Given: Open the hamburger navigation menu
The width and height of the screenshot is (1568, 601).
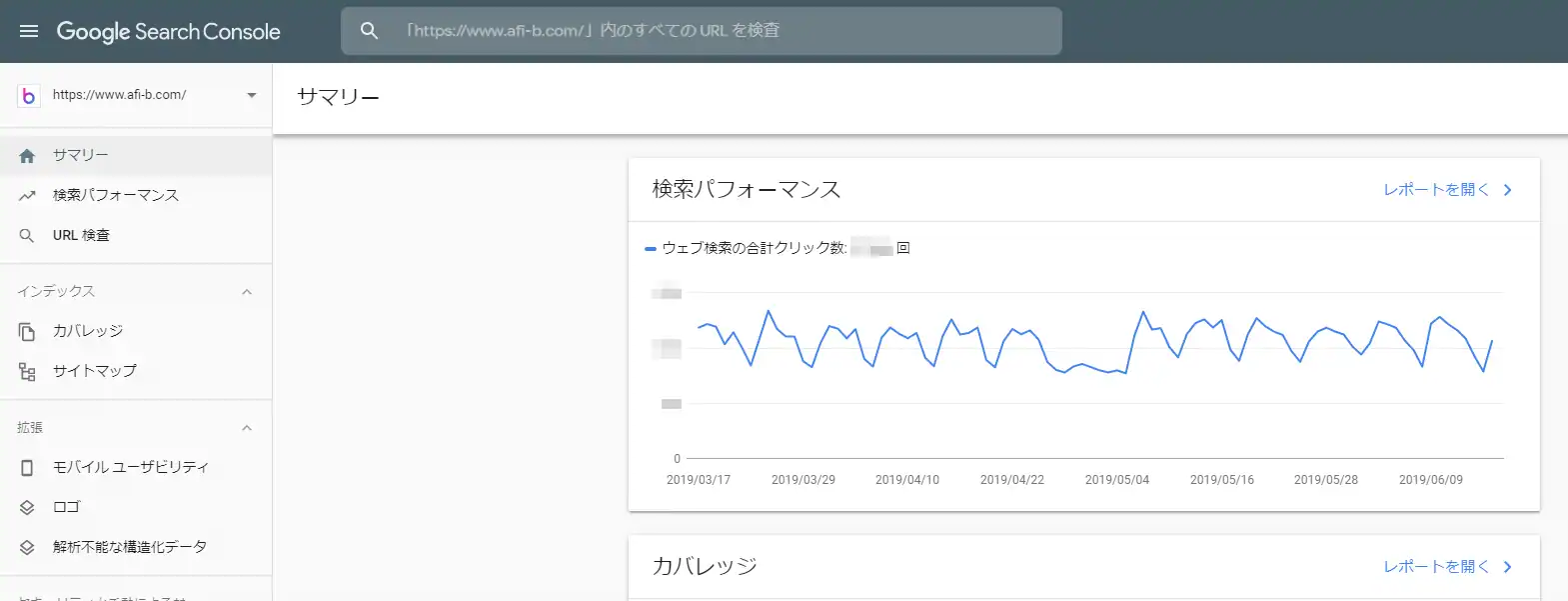Looking at the screenshot, I should click(x=29, y=31).
